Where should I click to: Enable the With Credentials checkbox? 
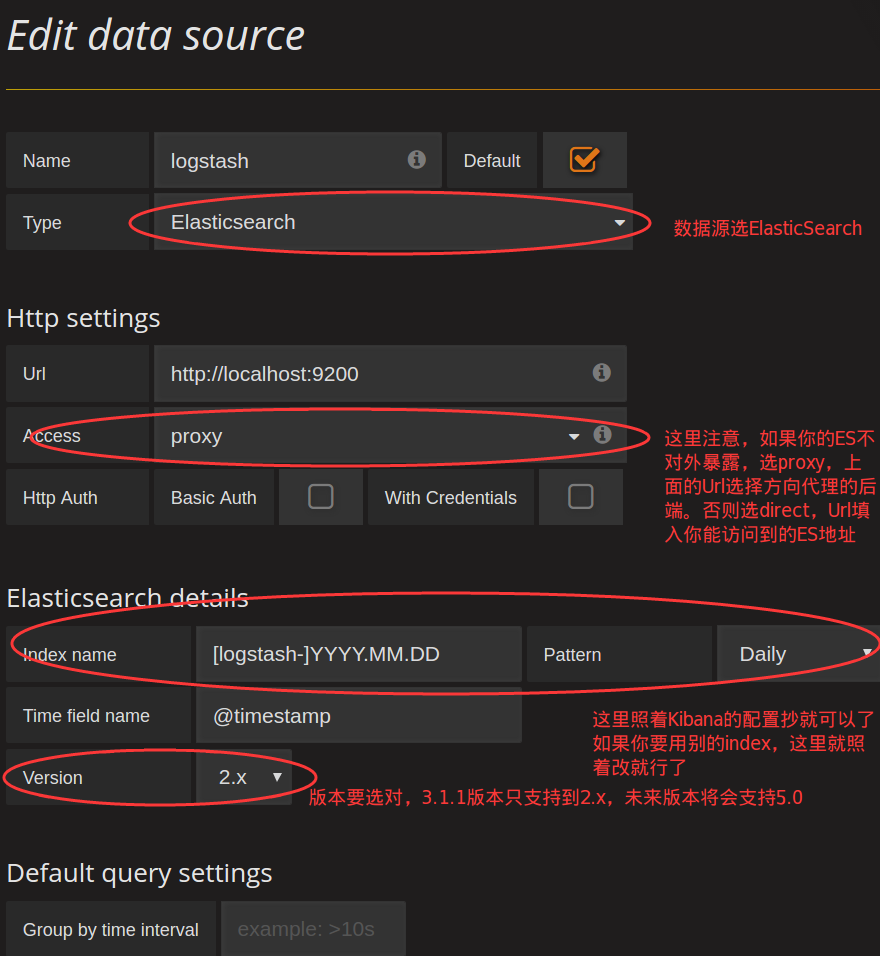580,497
